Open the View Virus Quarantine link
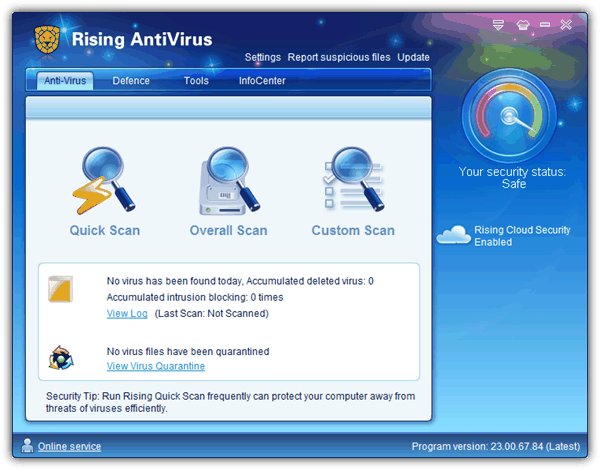Screen dimensions: 600x469 (156, 366)
